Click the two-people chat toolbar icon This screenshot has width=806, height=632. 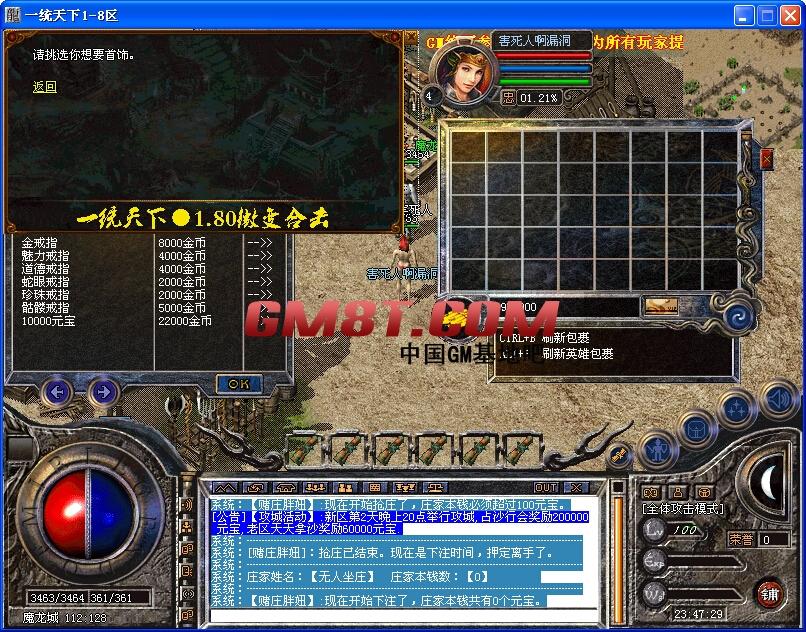(x=345, y=487)
